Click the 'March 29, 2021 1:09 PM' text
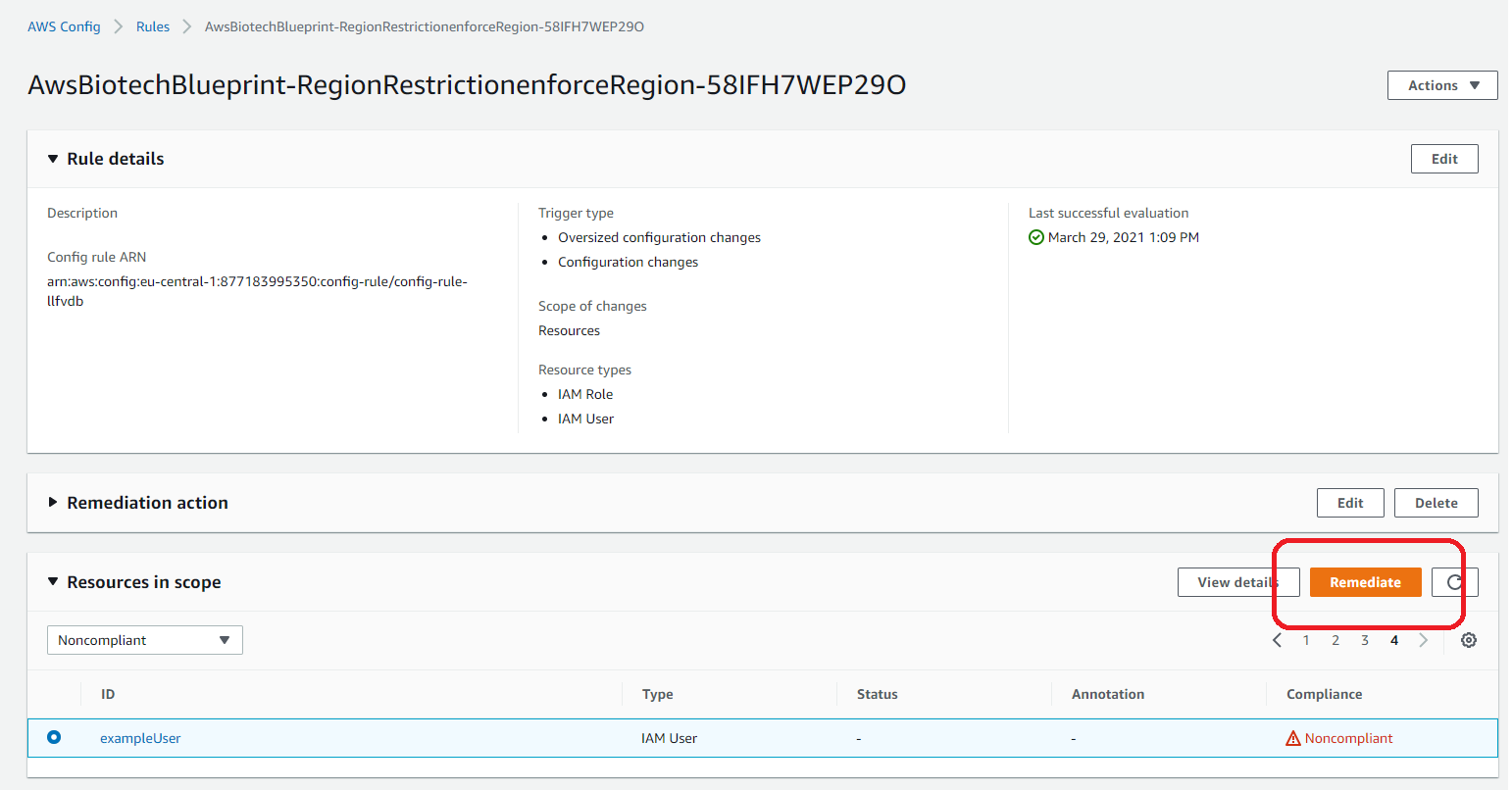This screenshot has width=1512, height=790. [x=1124, y=237]
